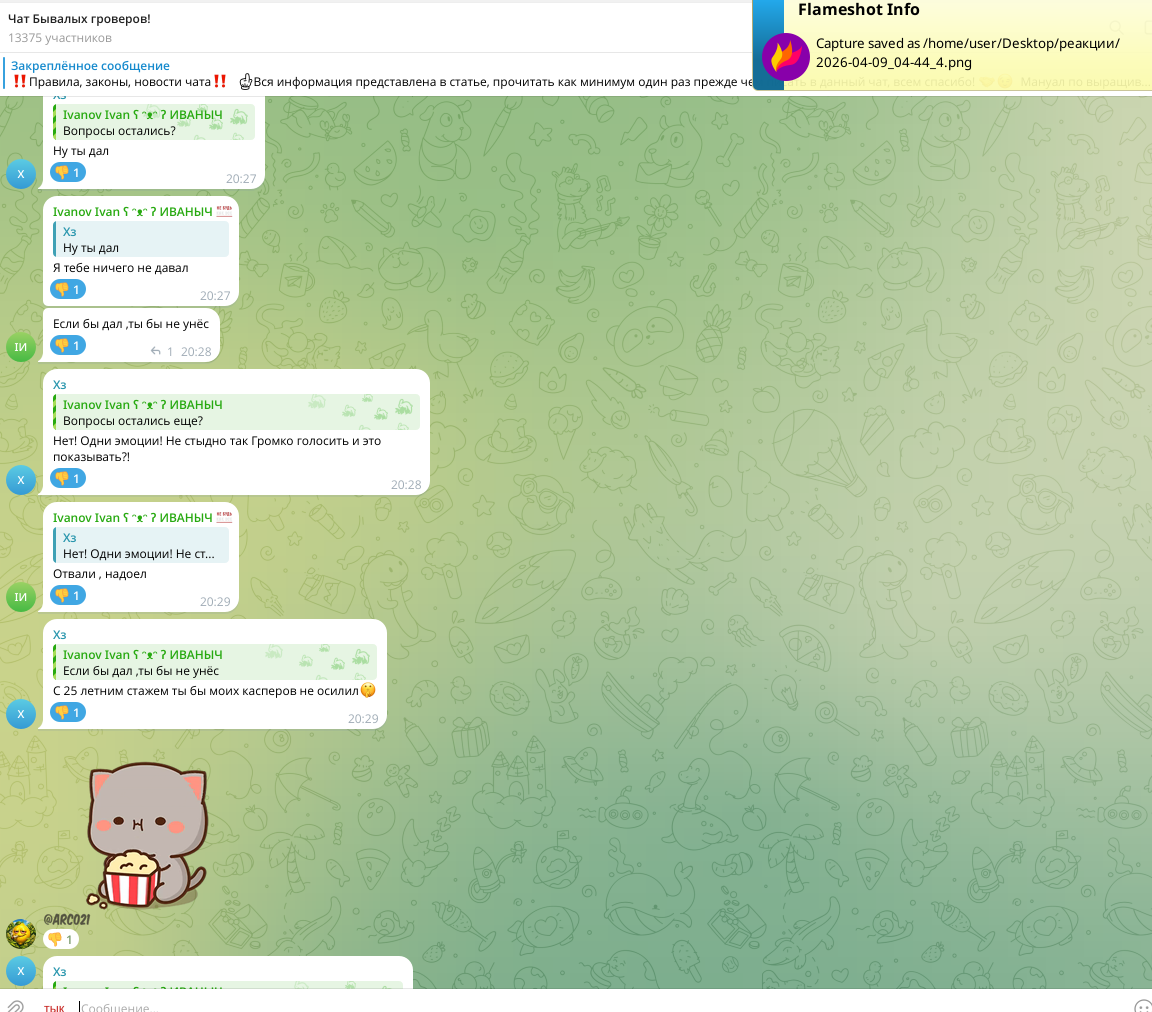This screenshot has height=1012, width=1152.
Task: Open X avatar beside 'С 25 летним стажем' message
Action: click(x=21, y=714)
